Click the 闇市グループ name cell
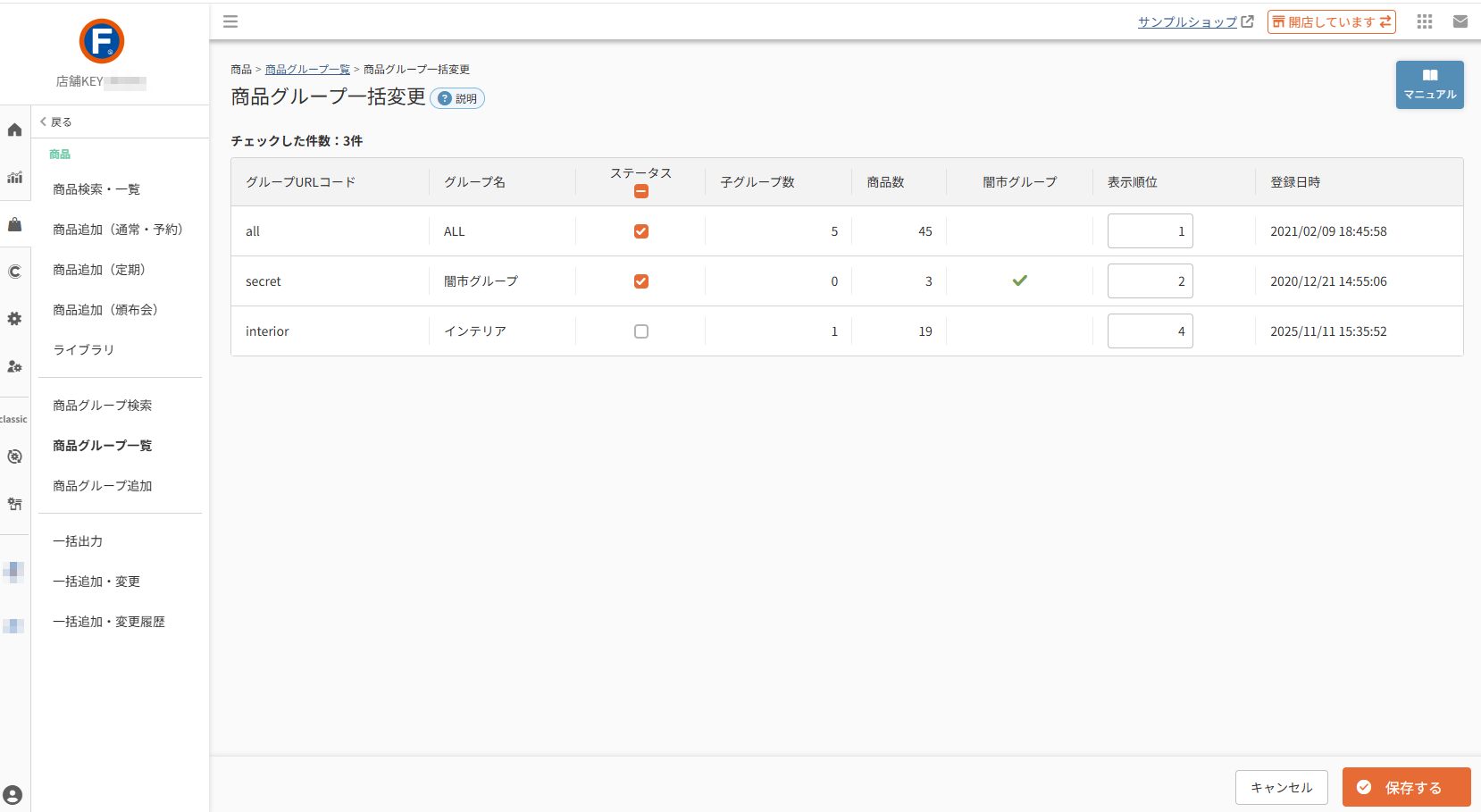Viewport: 1481px width, 812px height. click(481, 281)
